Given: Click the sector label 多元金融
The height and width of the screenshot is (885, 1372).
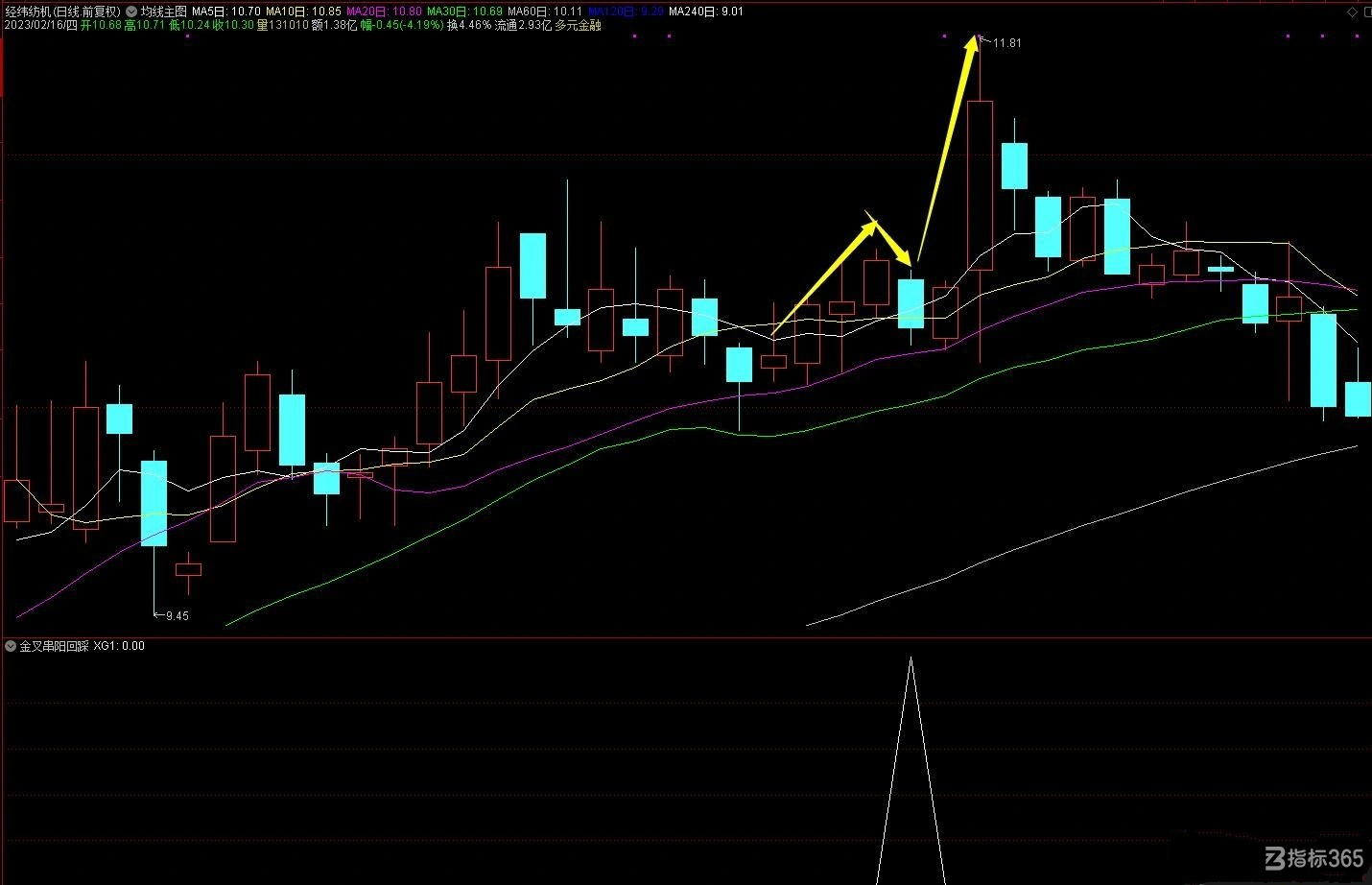Looking at the screenshot, I should coord(578,25).
